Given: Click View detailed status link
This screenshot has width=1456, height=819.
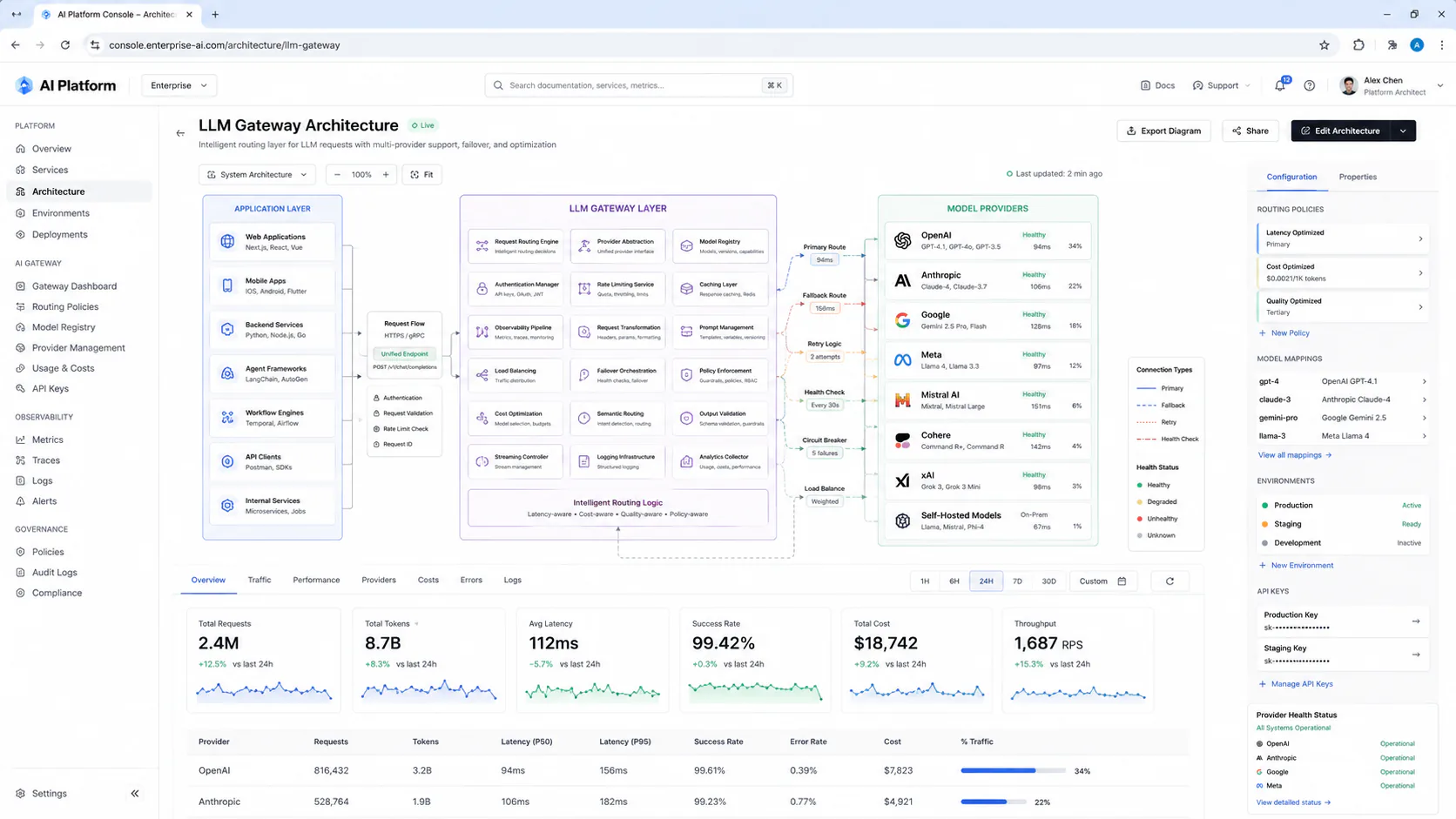Looking at the screenshot, I should [1293, 802].
